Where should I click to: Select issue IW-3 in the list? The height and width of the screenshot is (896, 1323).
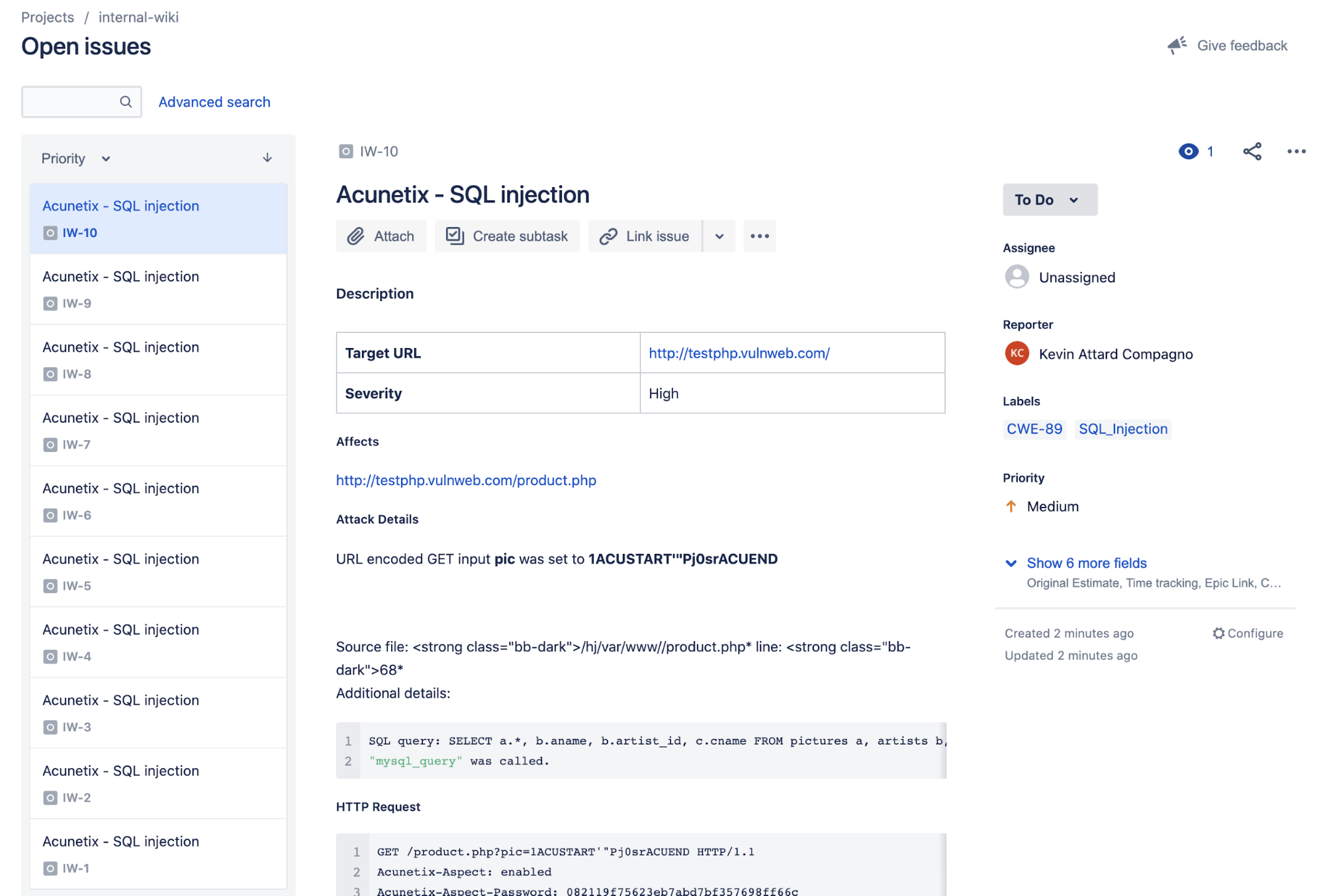coord(158,713)
